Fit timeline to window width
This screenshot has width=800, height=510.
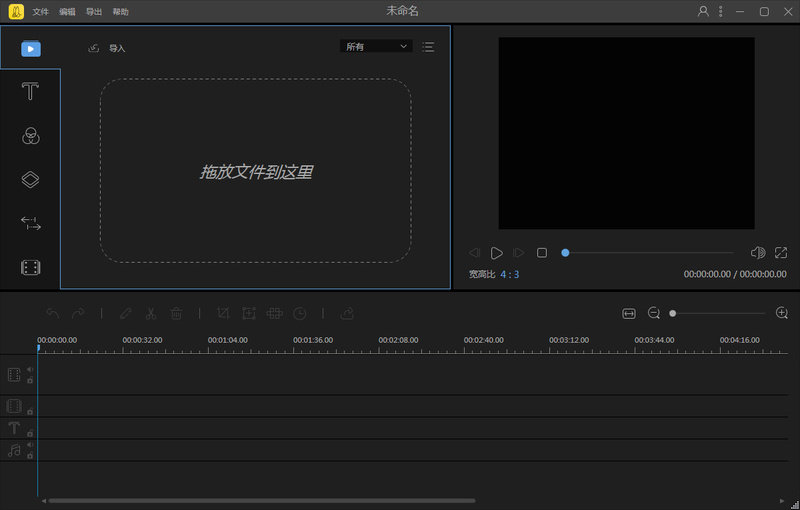pos(629,314)
